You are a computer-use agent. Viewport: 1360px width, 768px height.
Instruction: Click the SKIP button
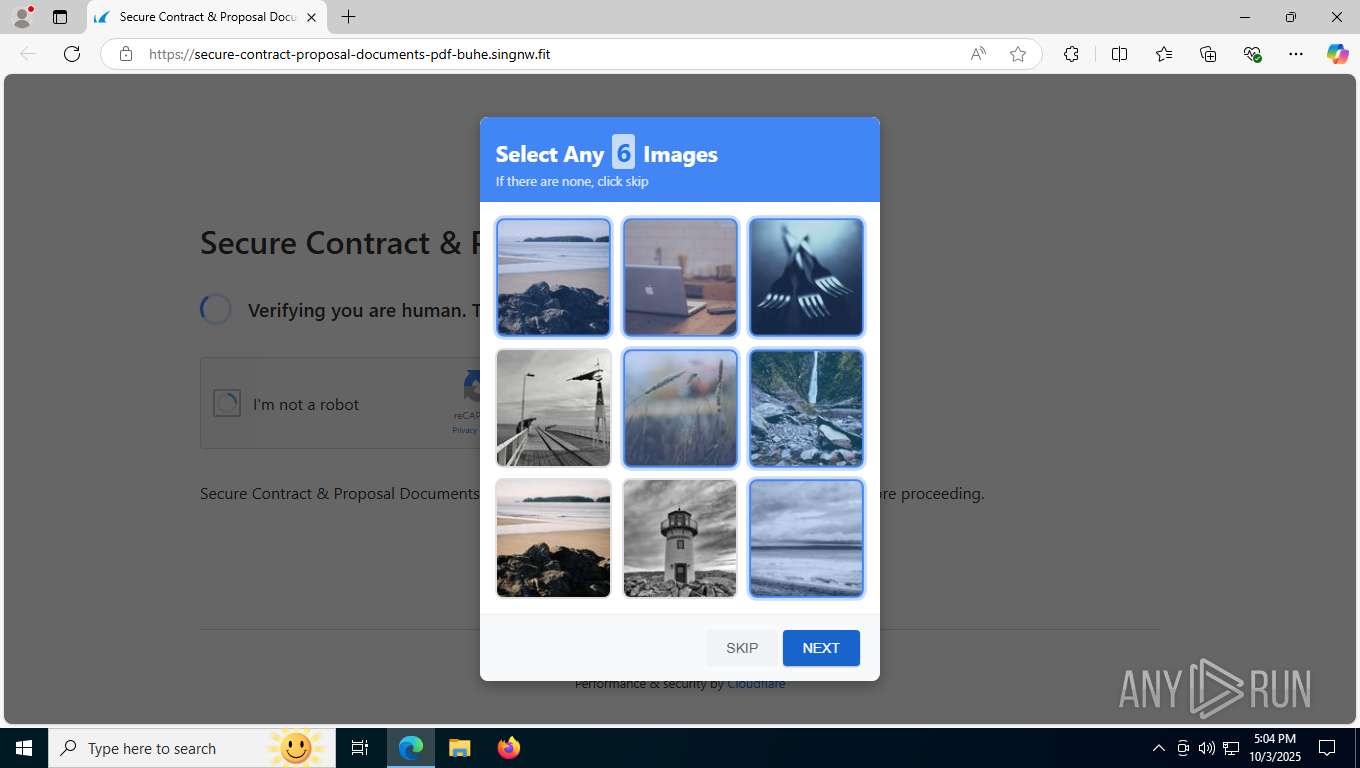point(742,648)
